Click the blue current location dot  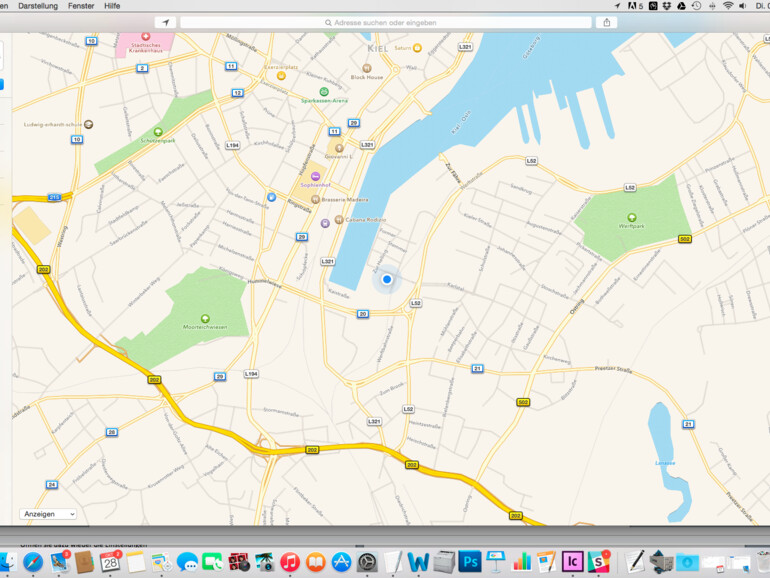[x=387, y=280]
